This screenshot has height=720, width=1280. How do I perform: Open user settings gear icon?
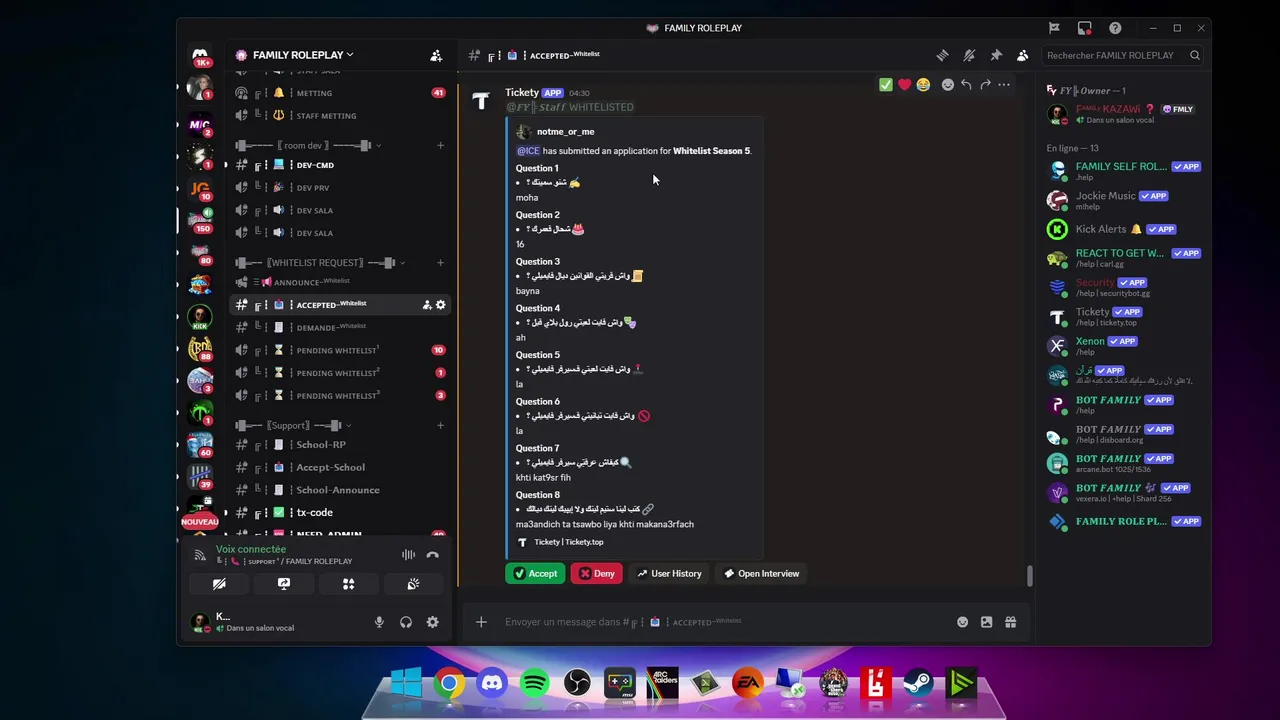coord(433,622)
